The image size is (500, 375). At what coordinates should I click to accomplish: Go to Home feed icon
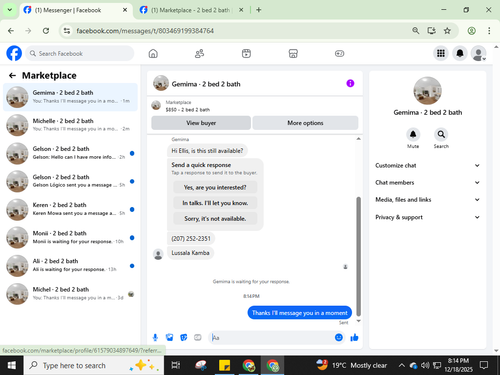[x=153, y=53]
